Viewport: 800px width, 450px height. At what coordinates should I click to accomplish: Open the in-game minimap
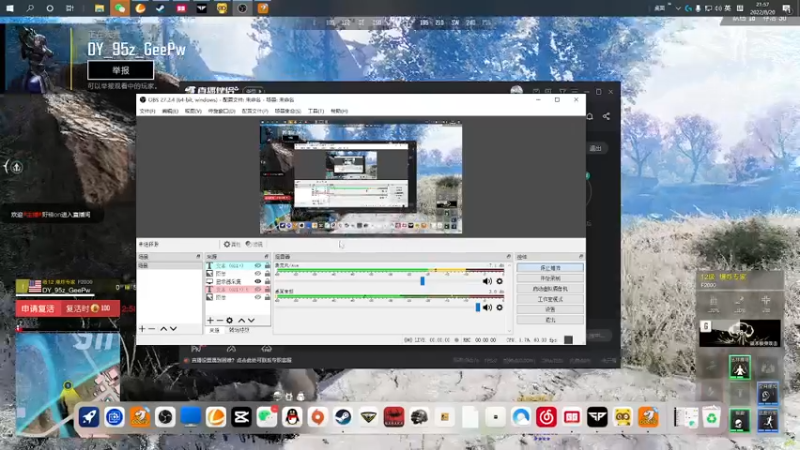pos(68,384)
